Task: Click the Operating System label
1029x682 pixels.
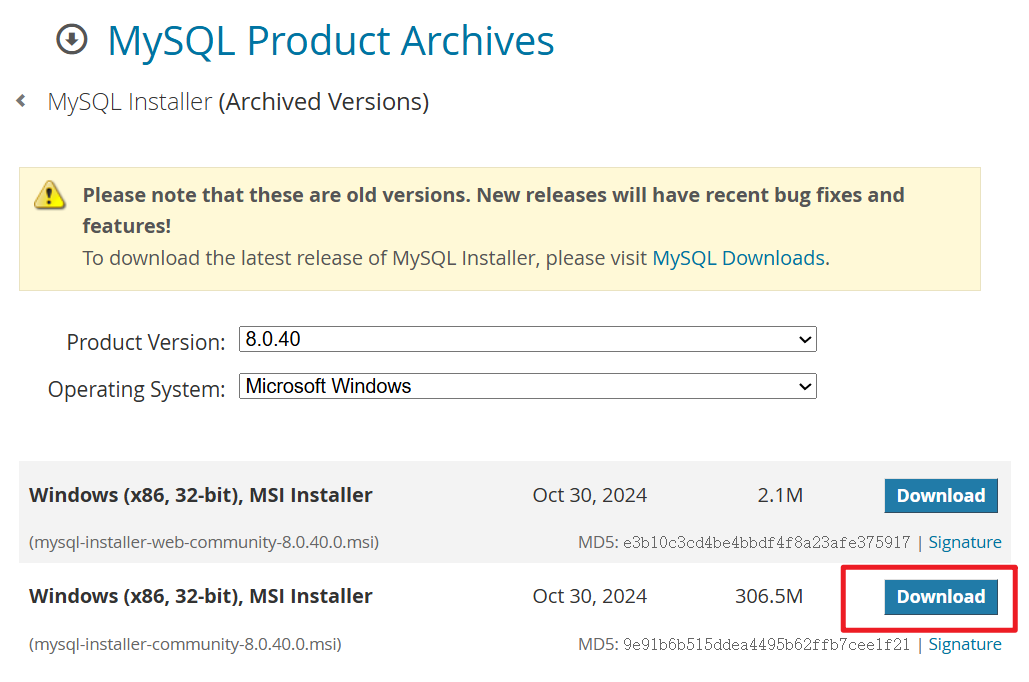Action: click(136, 389)
